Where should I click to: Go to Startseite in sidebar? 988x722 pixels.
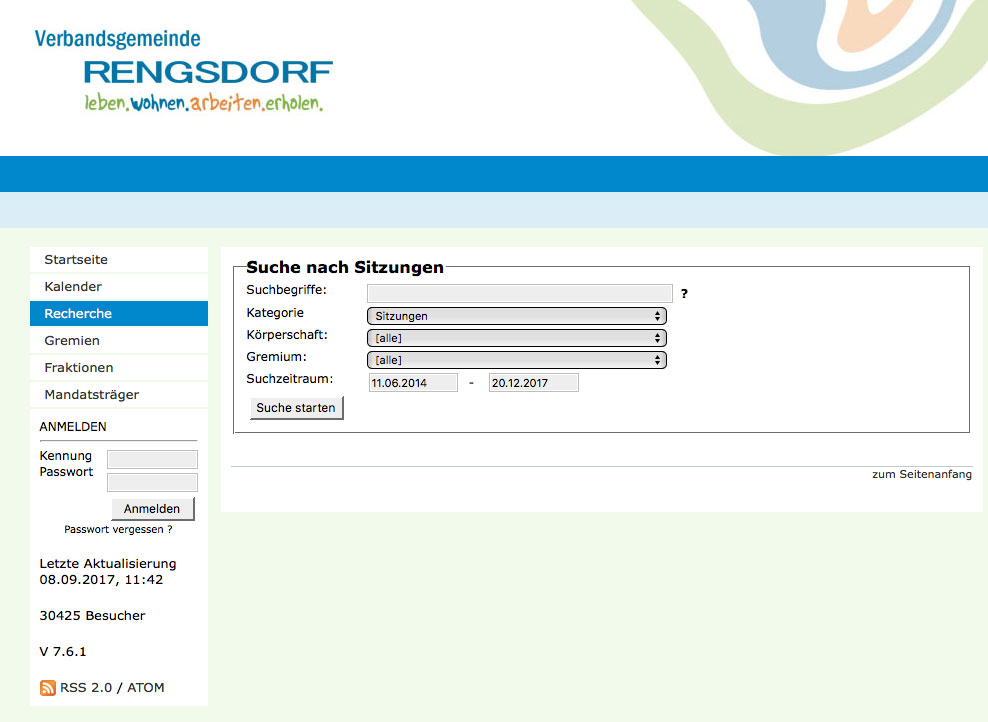[x=76, y=260]
